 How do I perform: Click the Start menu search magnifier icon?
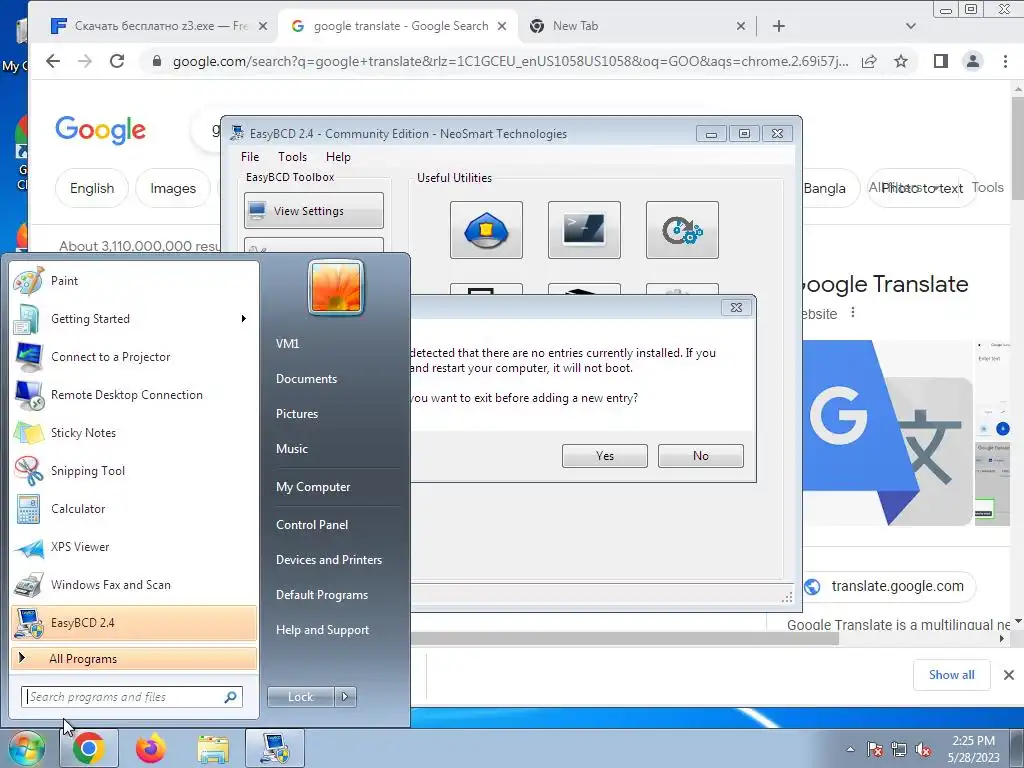click(231, 697)
